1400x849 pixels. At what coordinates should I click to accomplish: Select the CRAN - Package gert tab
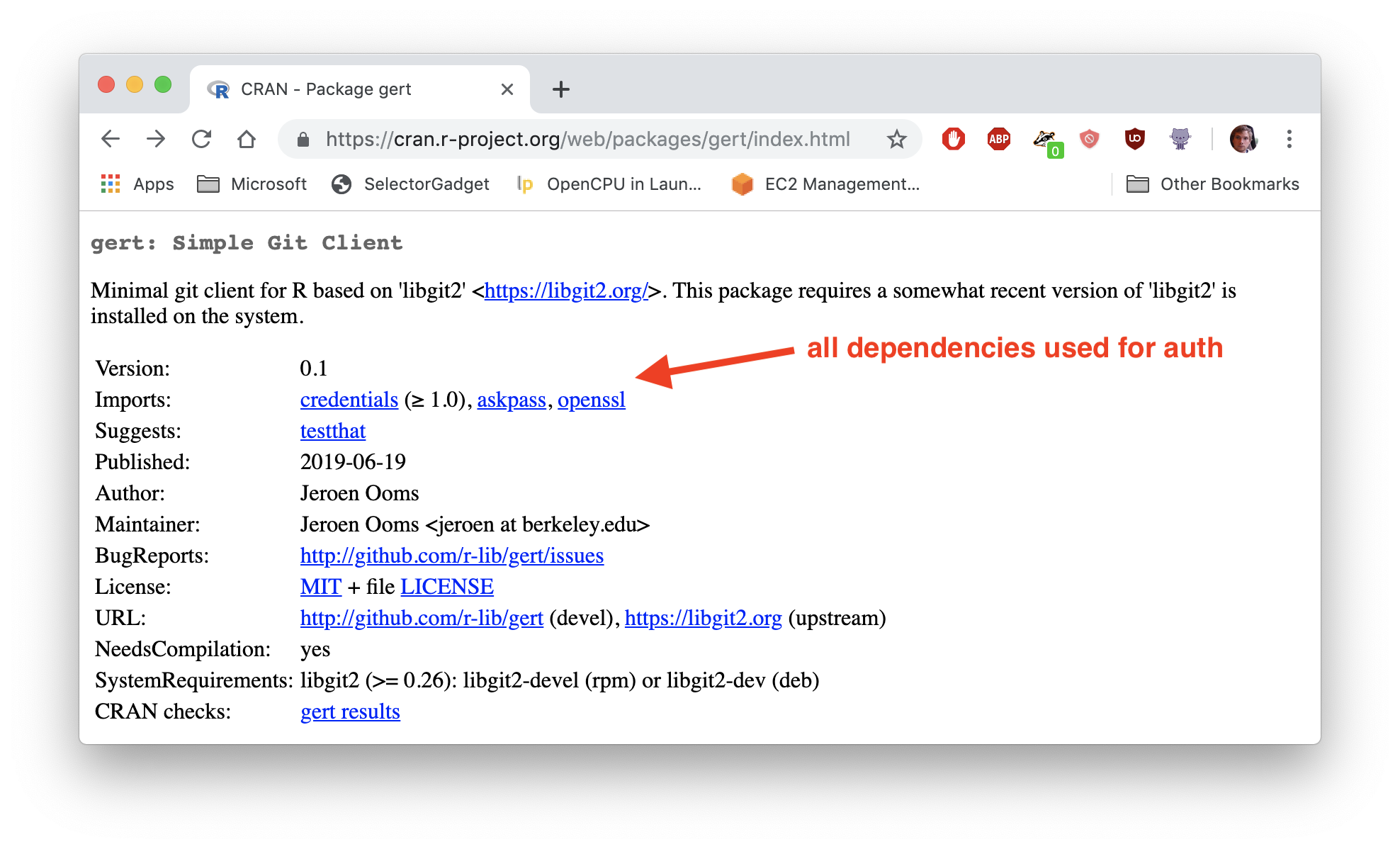click(x=360, y=89)
